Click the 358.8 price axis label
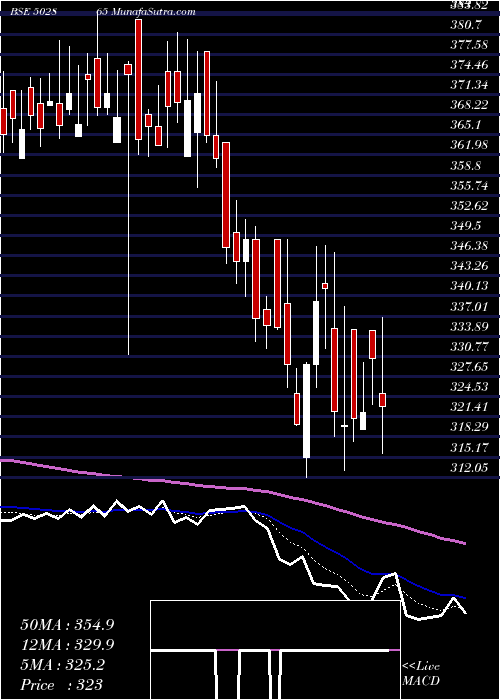500x700 pixels. (x=466, y=166)
